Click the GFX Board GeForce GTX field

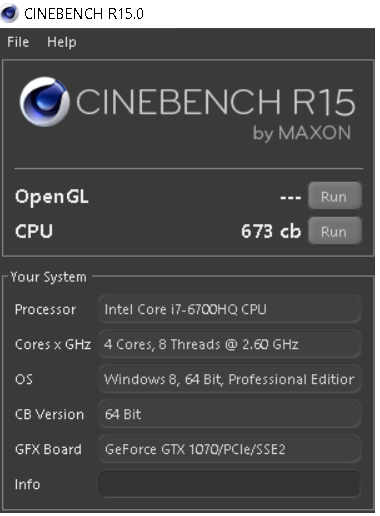(x=229, y=449)
